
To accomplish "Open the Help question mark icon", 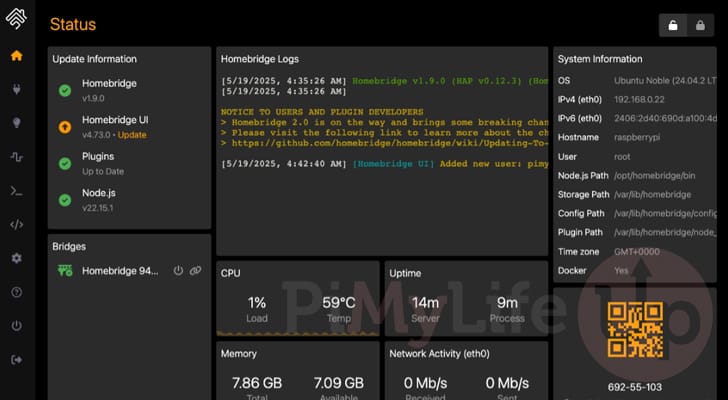I will pos(17,292).
